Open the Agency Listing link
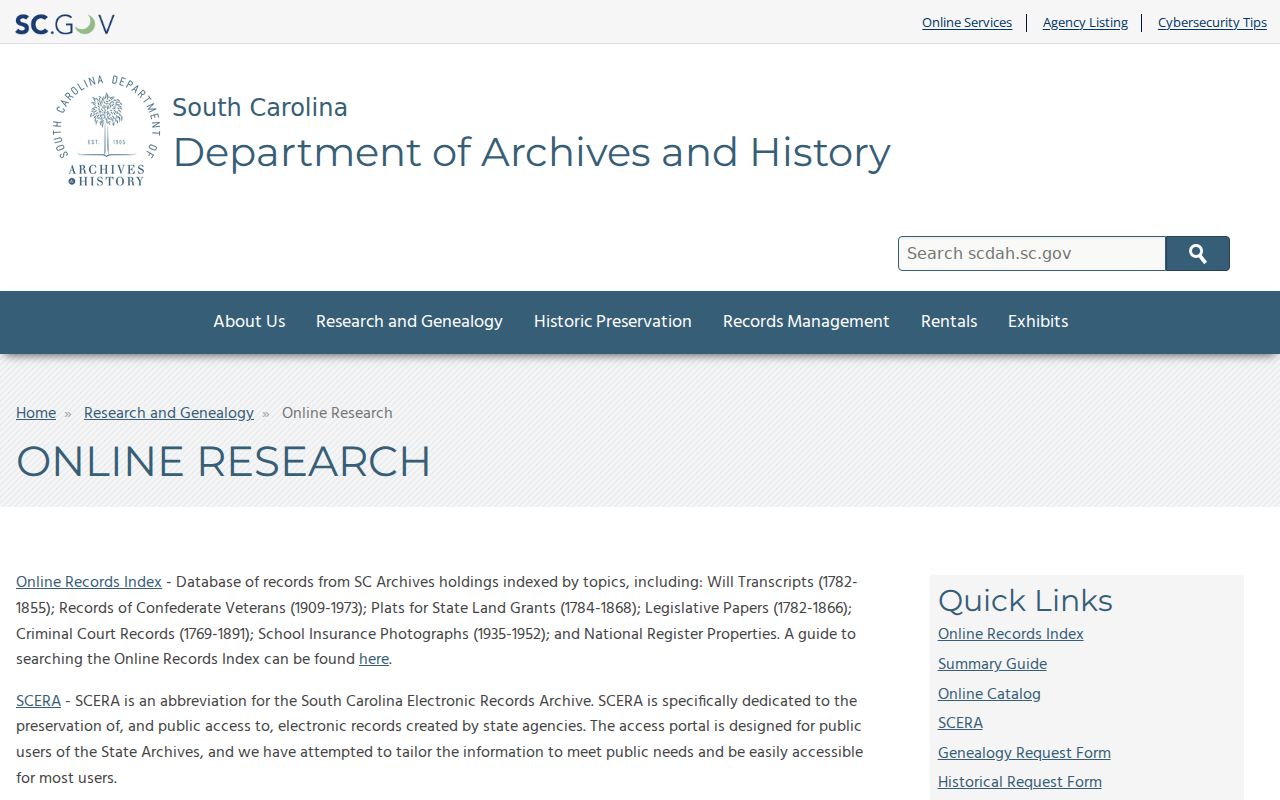This screenshot has height=800, width=1280. coord(1085,23)
